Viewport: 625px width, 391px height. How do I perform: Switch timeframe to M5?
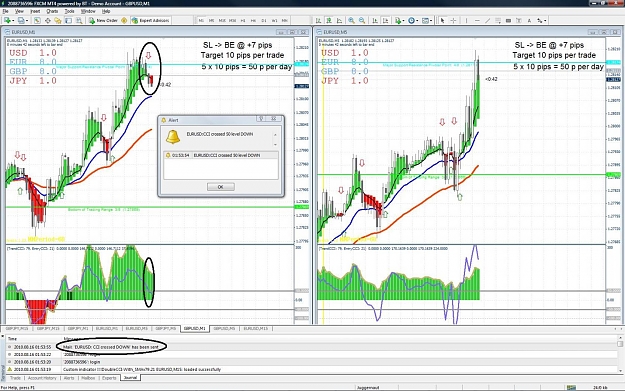click(x=212, y=20)
